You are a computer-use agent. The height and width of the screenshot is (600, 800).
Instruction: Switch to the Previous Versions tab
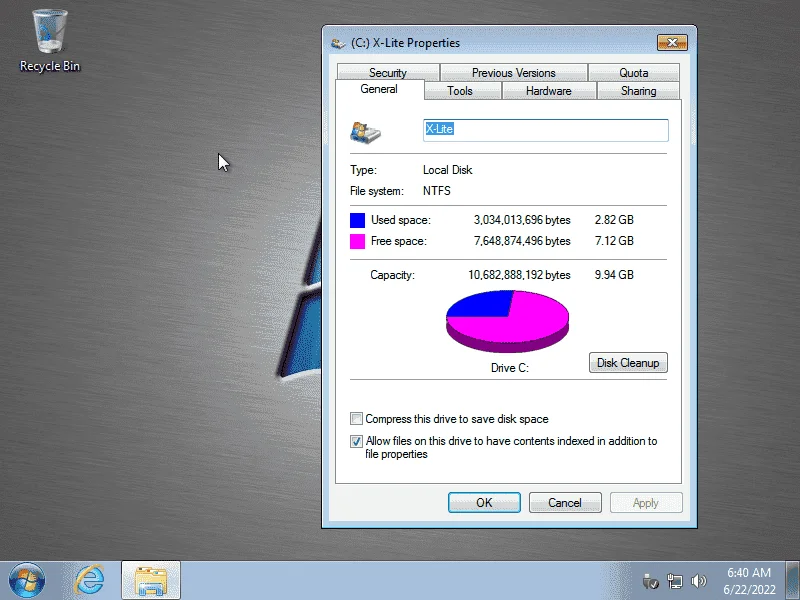514,72
